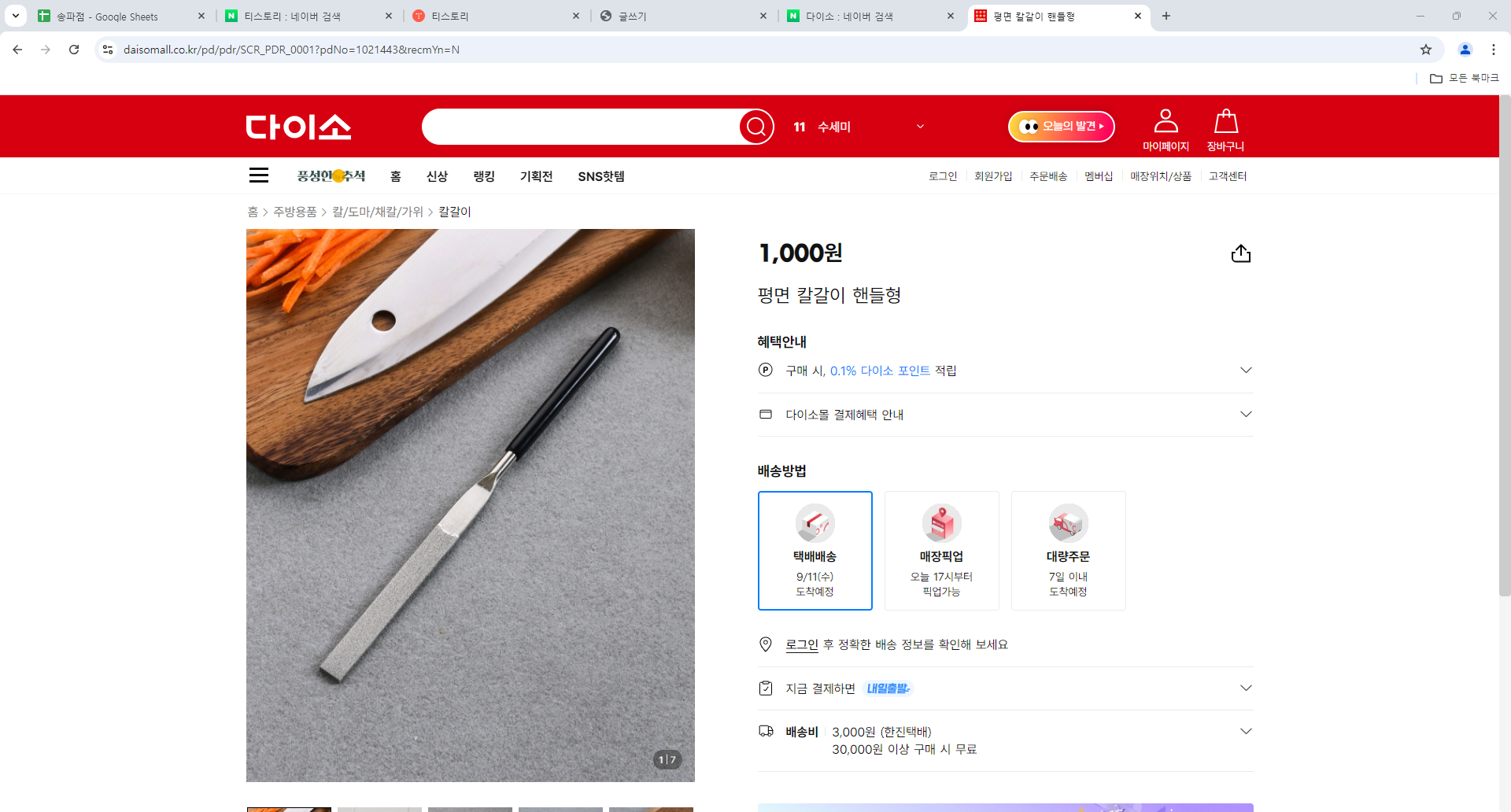Screen dimensions: 1511x812
Task: Switch to the 송파점 - Google Sheets tab
Action: pyautogui.click(x=122, y=17)
